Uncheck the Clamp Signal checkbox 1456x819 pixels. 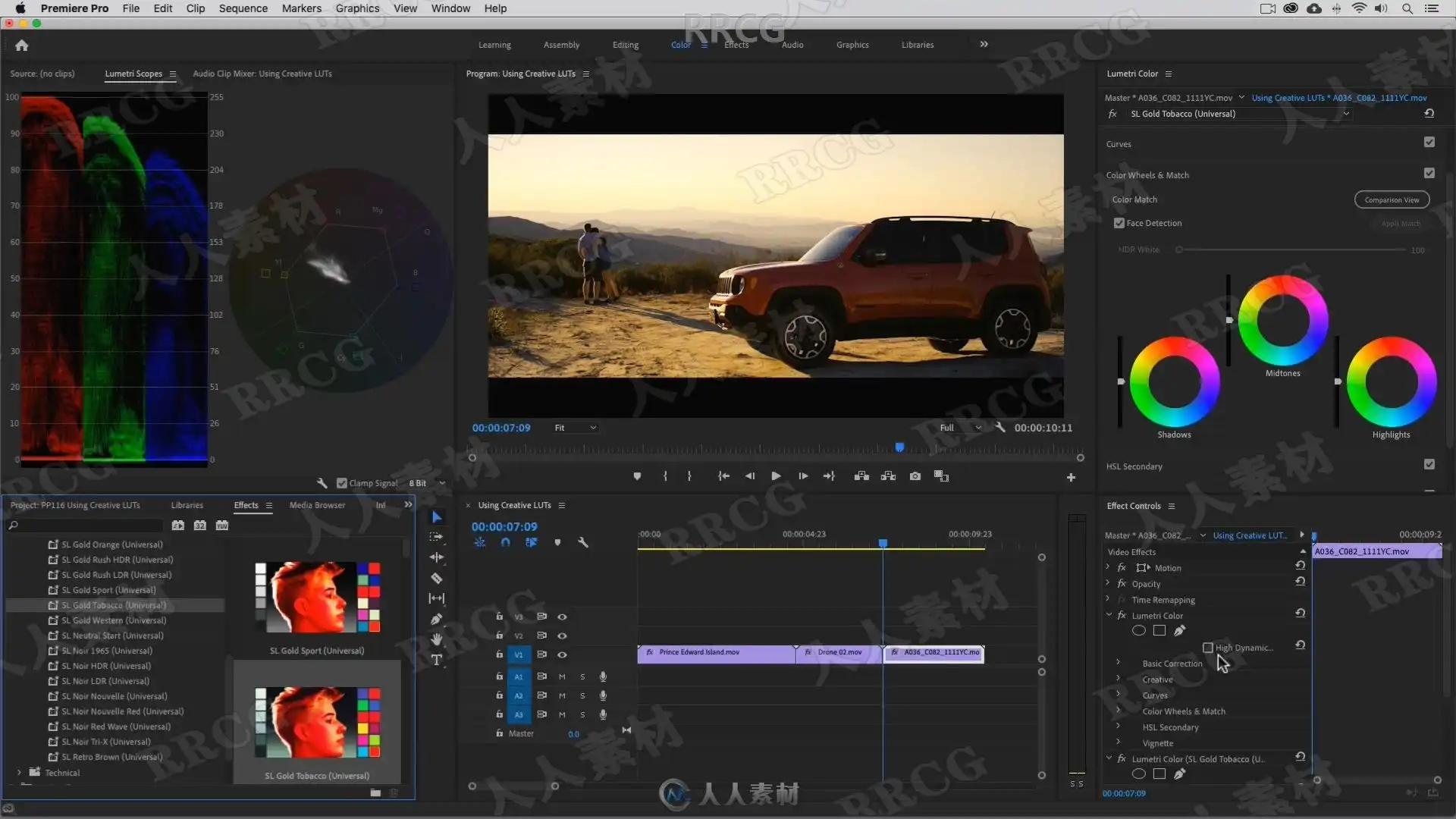click(x=342, y=483)
